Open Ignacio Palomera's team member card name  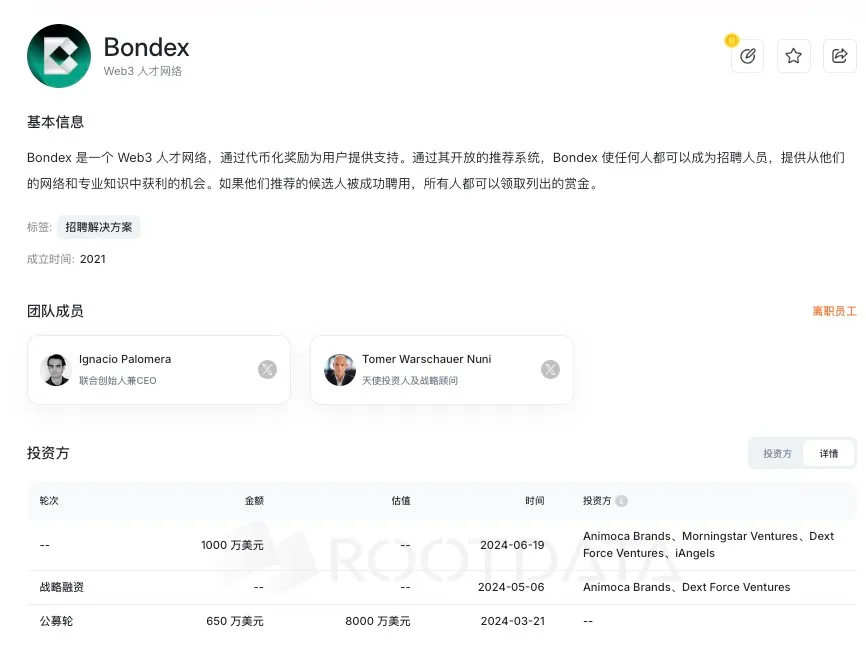point(125,359)
